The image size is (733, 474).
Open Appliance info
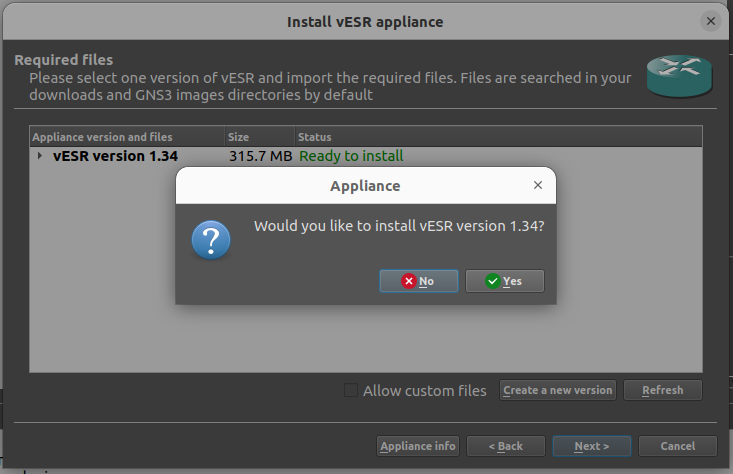pos(418,446)
